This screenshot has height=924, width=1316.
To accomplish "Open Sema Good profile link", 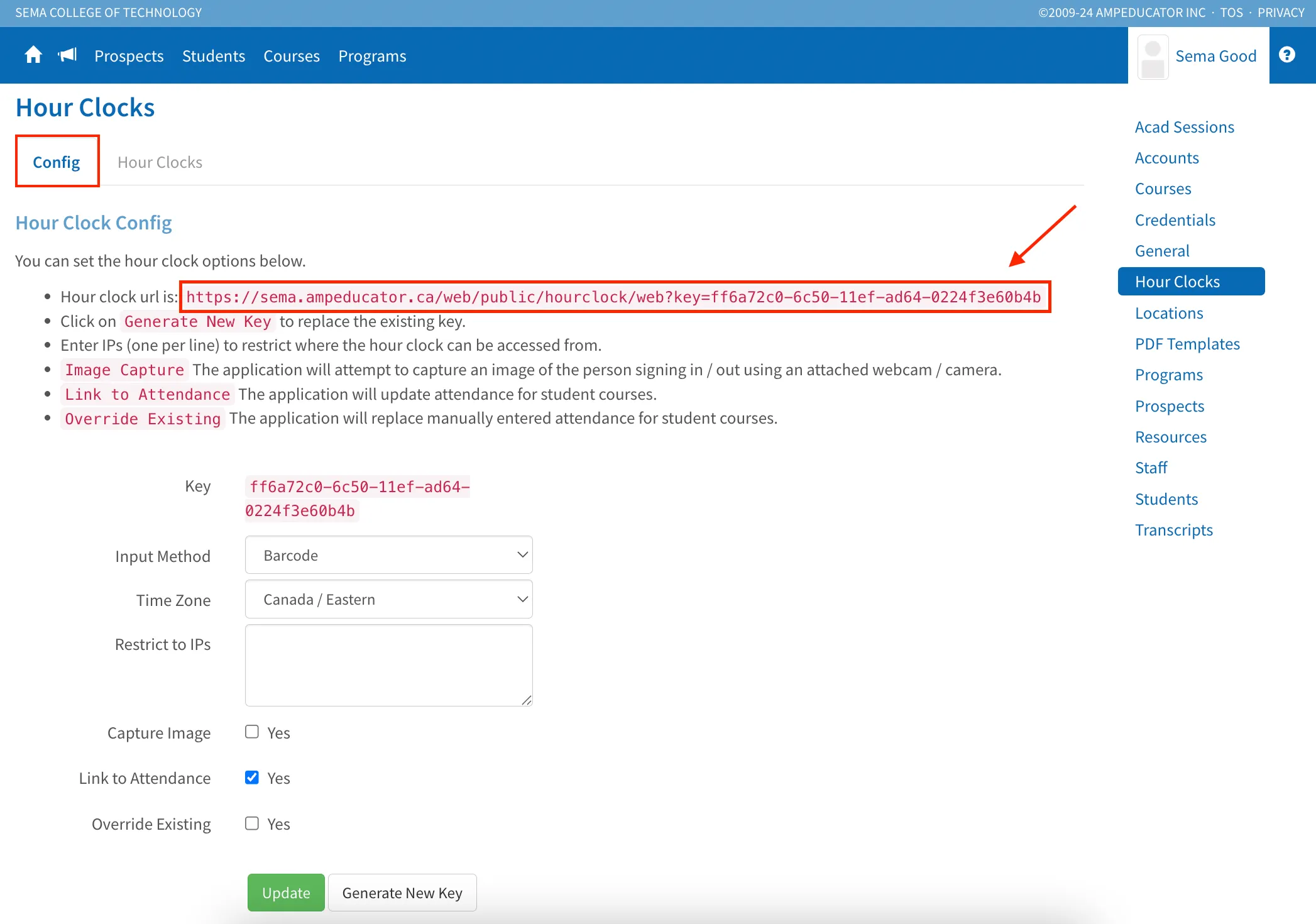I will coord(1215,56).
